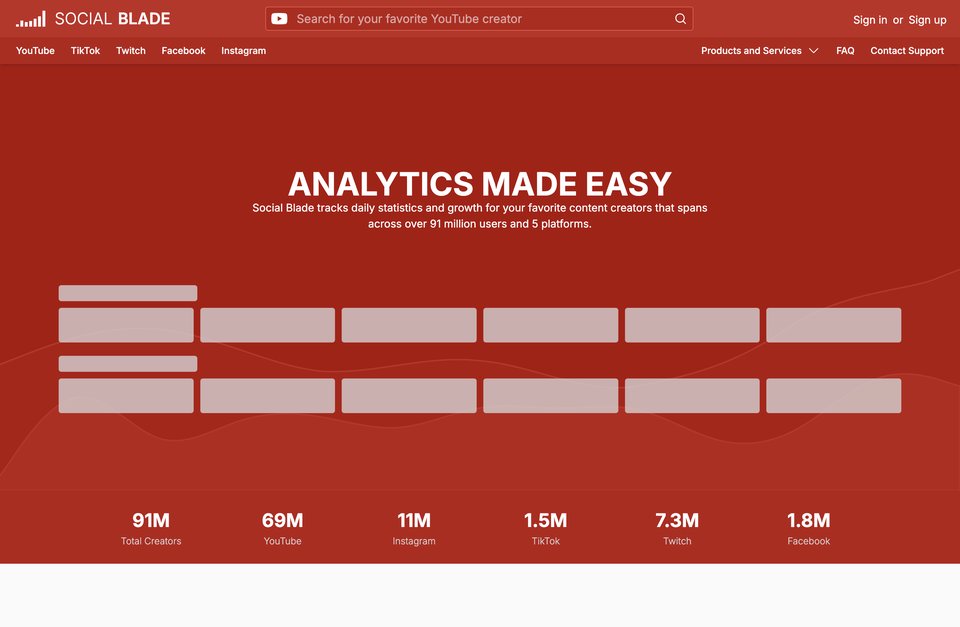Open the Instagram menu item

point(244,51)
